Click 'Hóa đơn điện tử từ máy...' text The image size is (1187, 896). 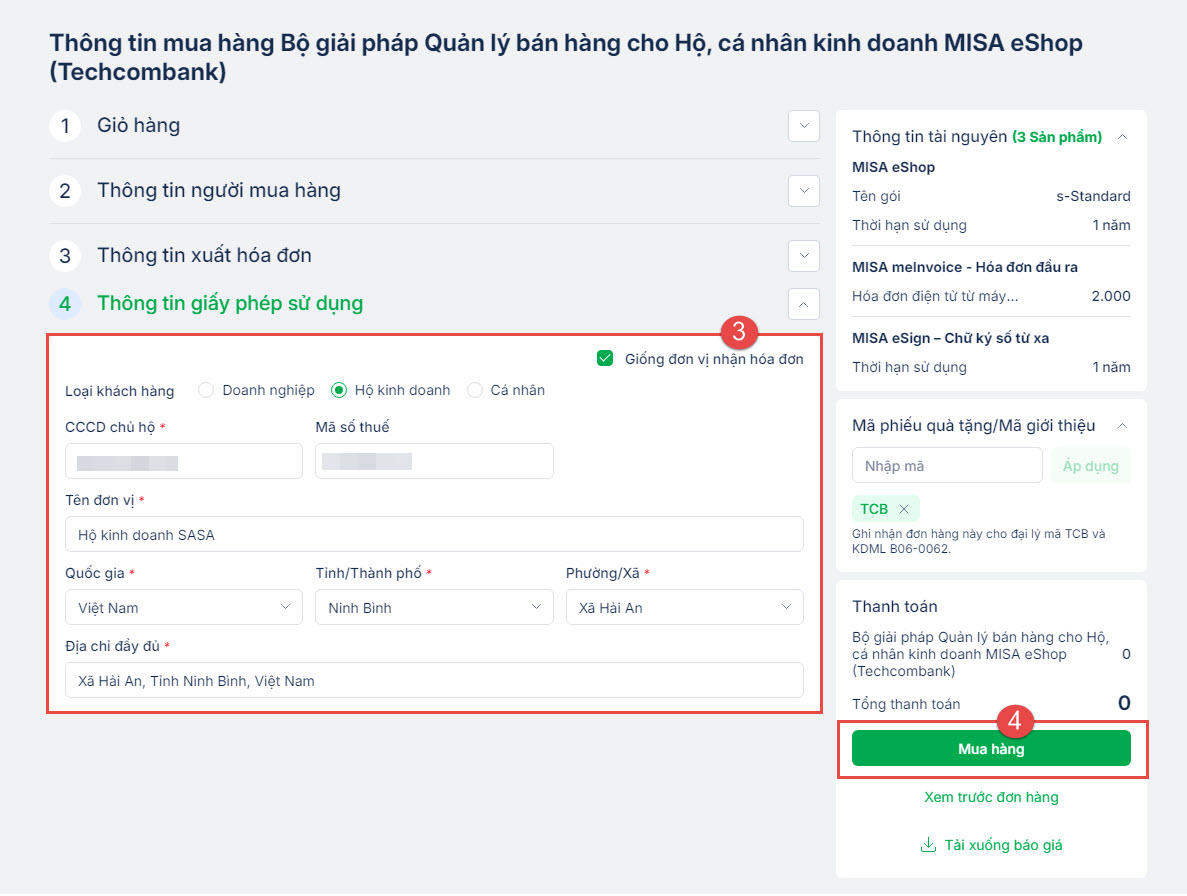click(x=935, y=297)
